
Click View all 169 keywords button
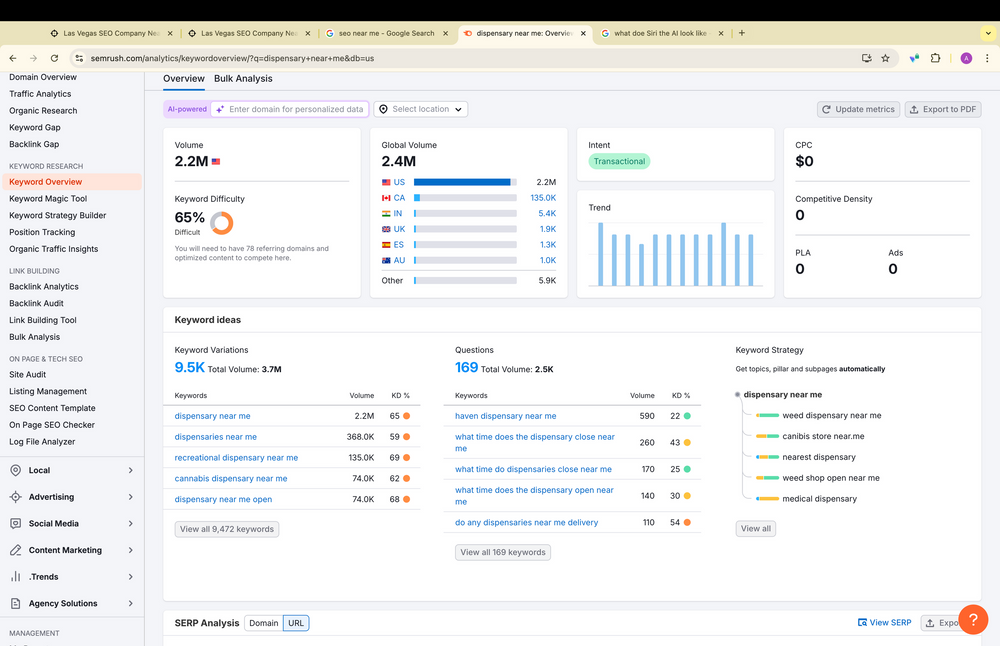[503, 552]
